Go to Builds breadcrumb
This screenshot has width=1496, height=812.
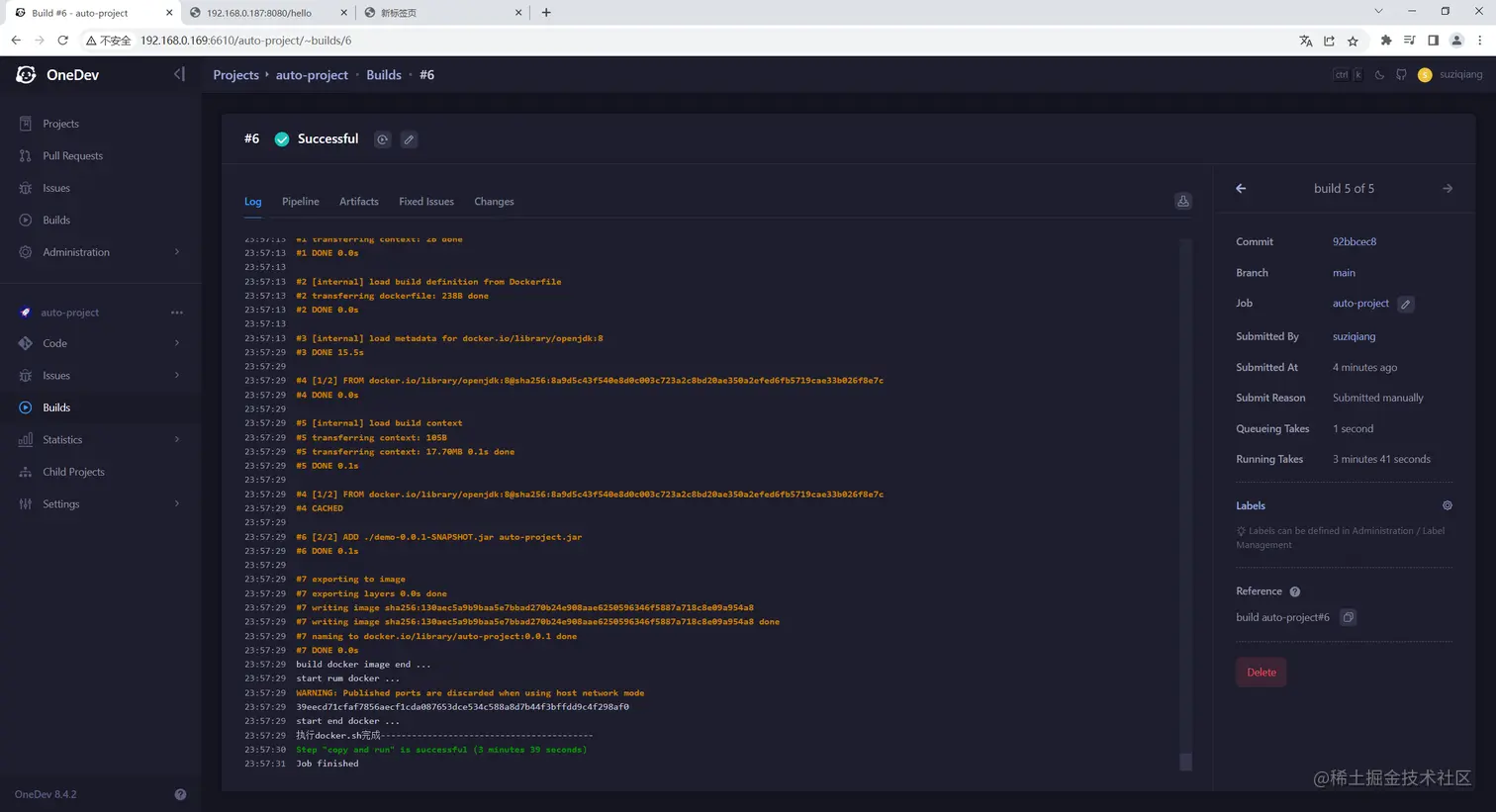(384, 75)
